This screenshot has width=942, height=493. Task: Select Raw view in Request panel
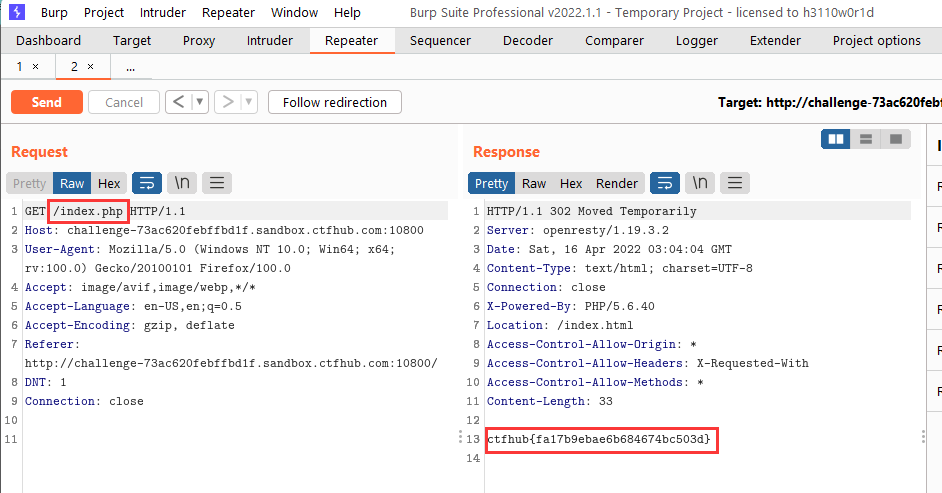tap(72, 183)
